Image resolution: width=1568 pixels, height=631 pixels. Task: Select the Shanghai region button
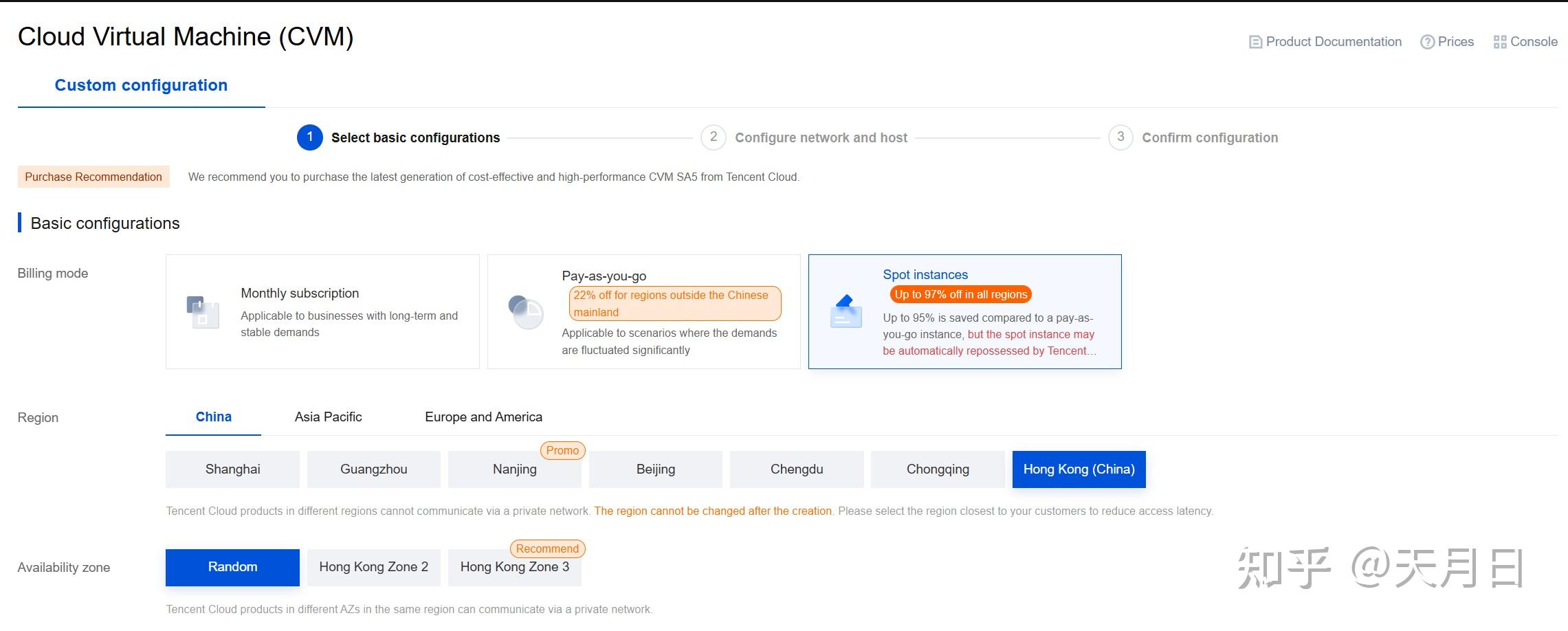click(233, 469)
